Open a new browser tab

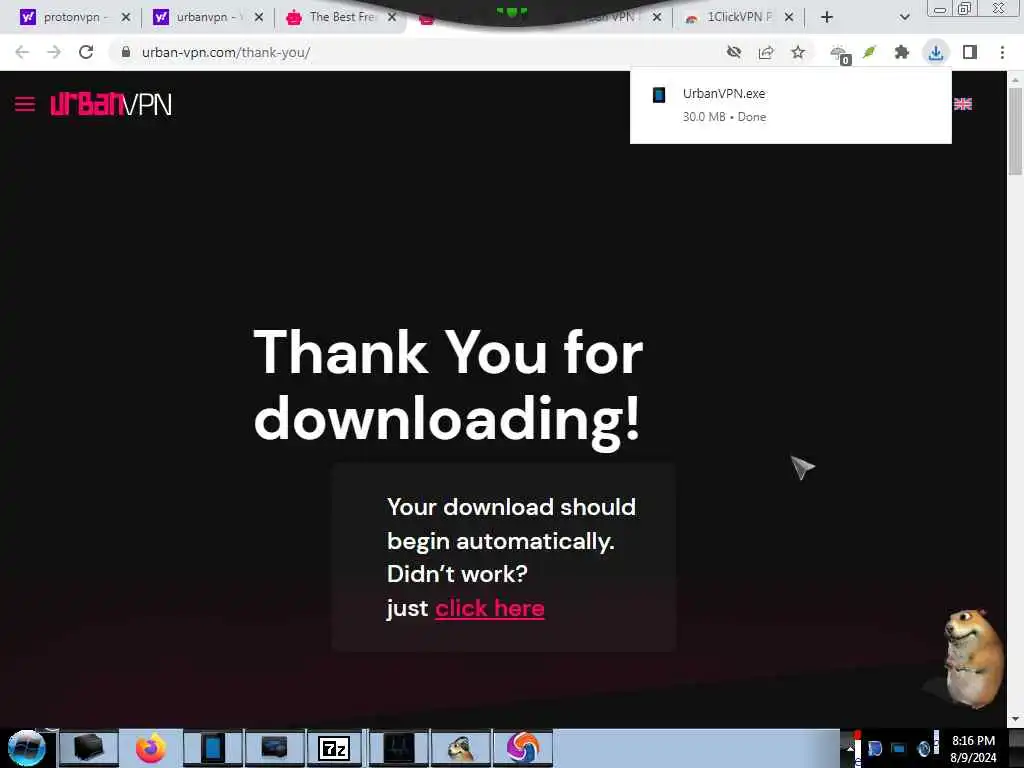click(x=827, y=18)
